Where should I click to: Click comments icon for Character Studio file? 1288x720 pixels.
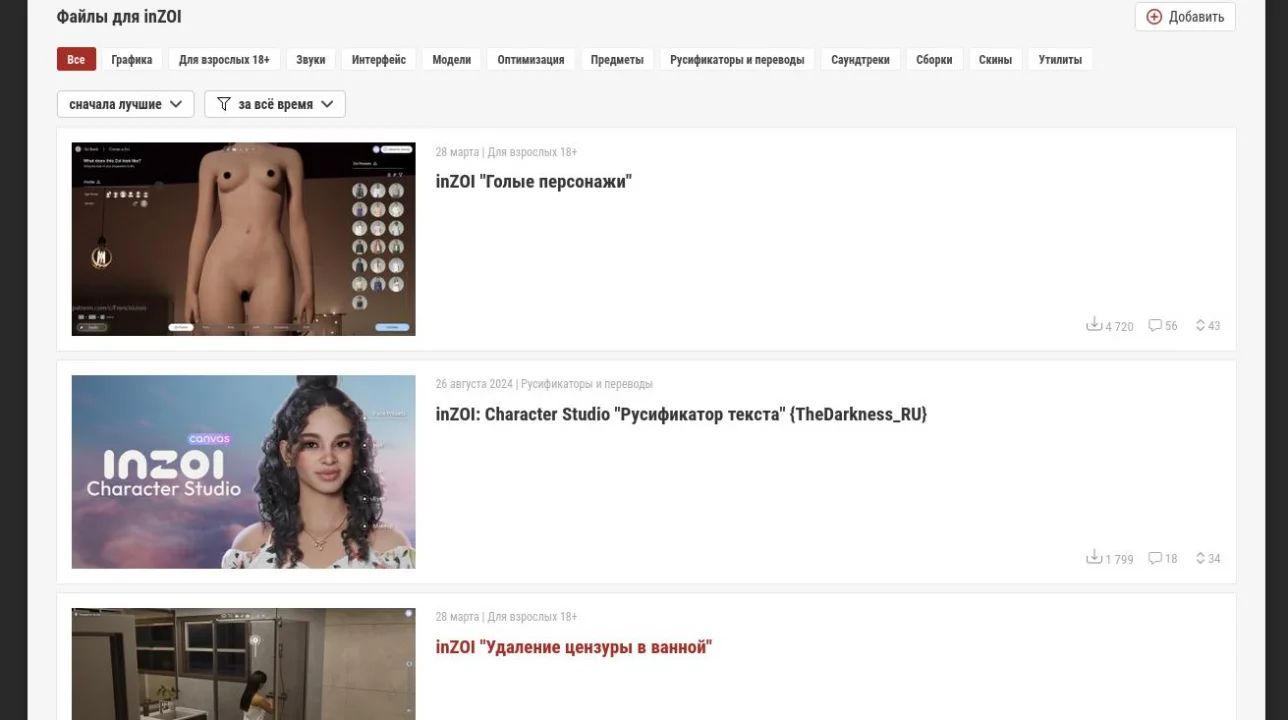coord(1155,558)
